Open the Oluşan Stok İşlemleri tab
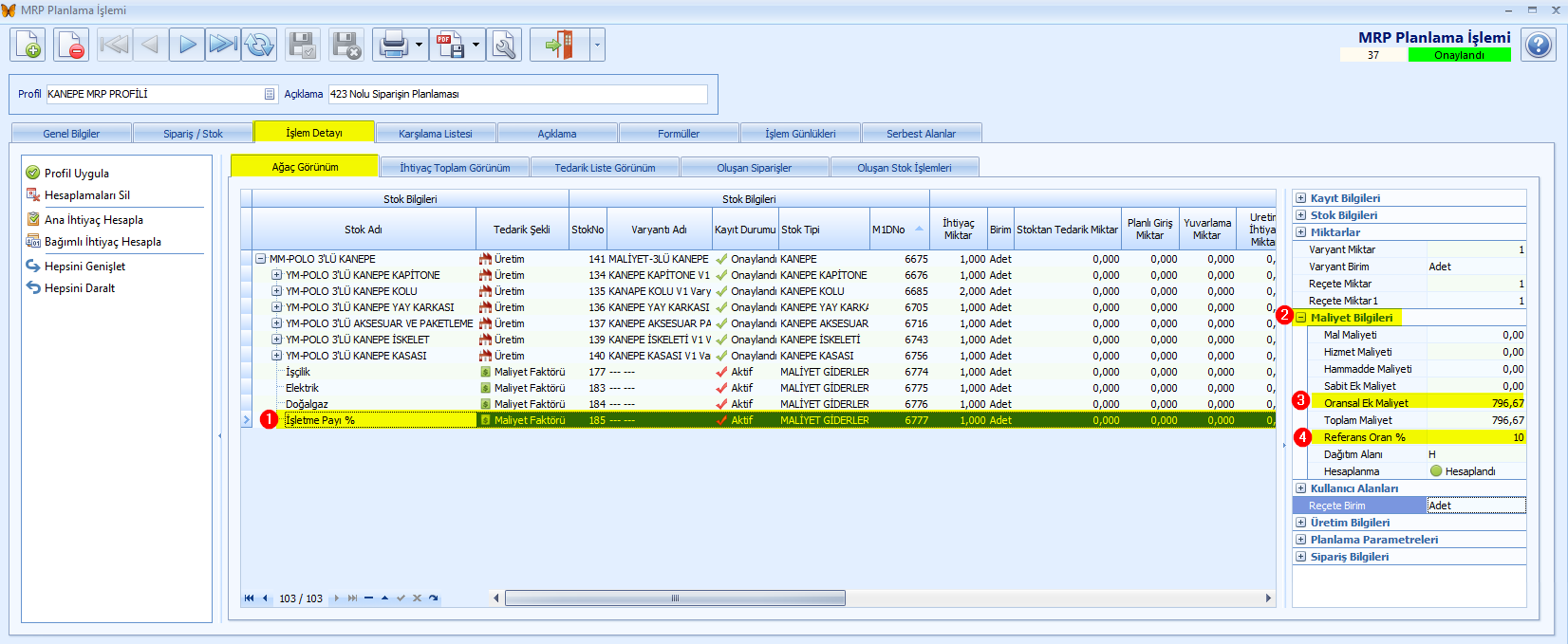This screenshot has width=1568, height=644. [x=905, y=168]
